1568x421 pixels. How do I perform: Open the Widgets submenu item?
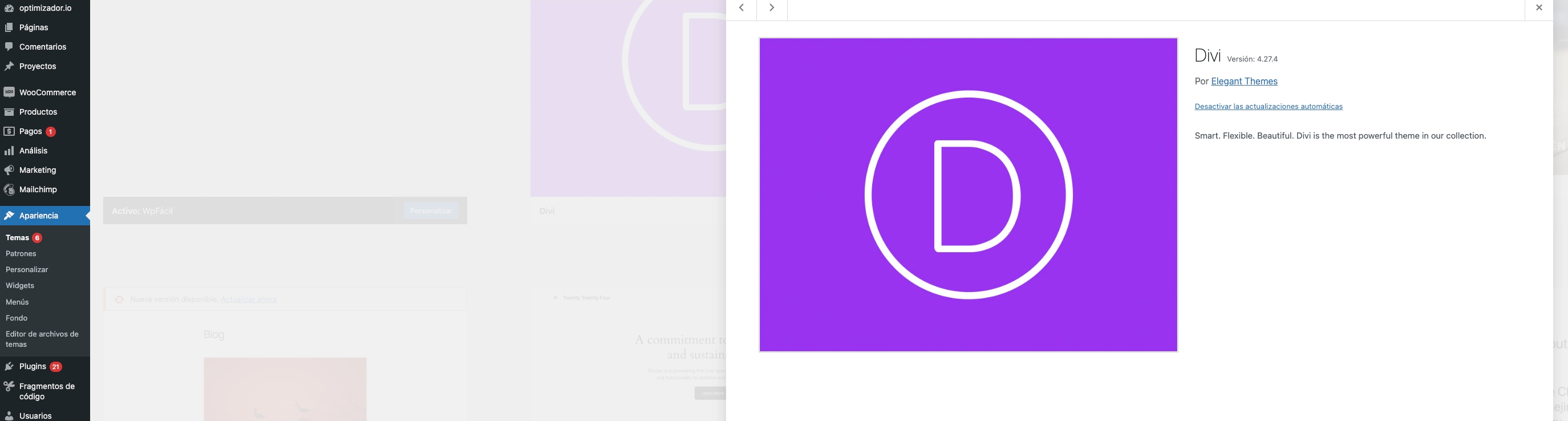[19, 285]
